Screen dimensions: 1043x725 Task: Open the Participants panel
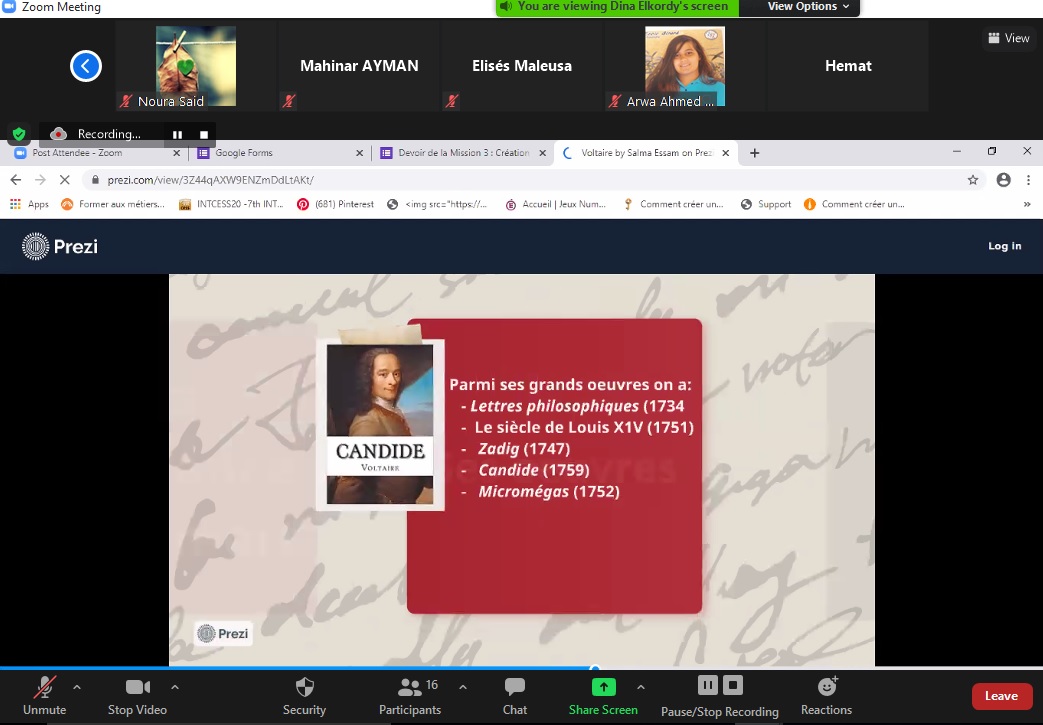[410, 688]
